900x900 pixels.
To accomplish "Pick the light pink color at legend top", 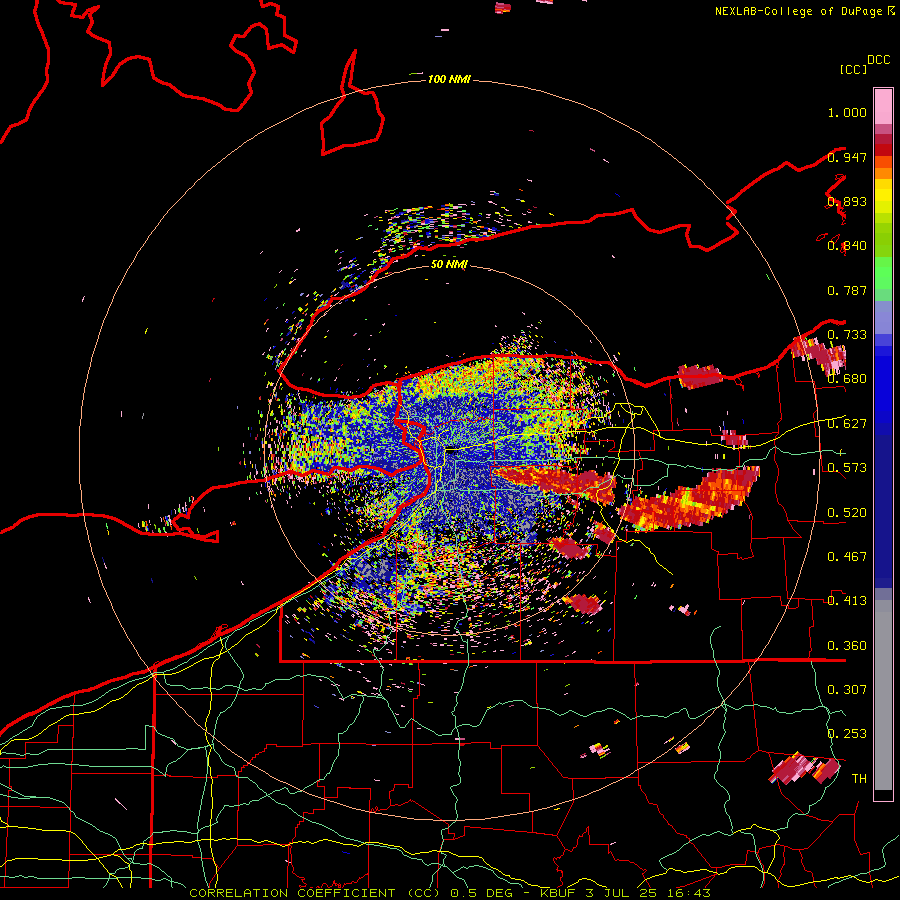I will coord(883,106).
